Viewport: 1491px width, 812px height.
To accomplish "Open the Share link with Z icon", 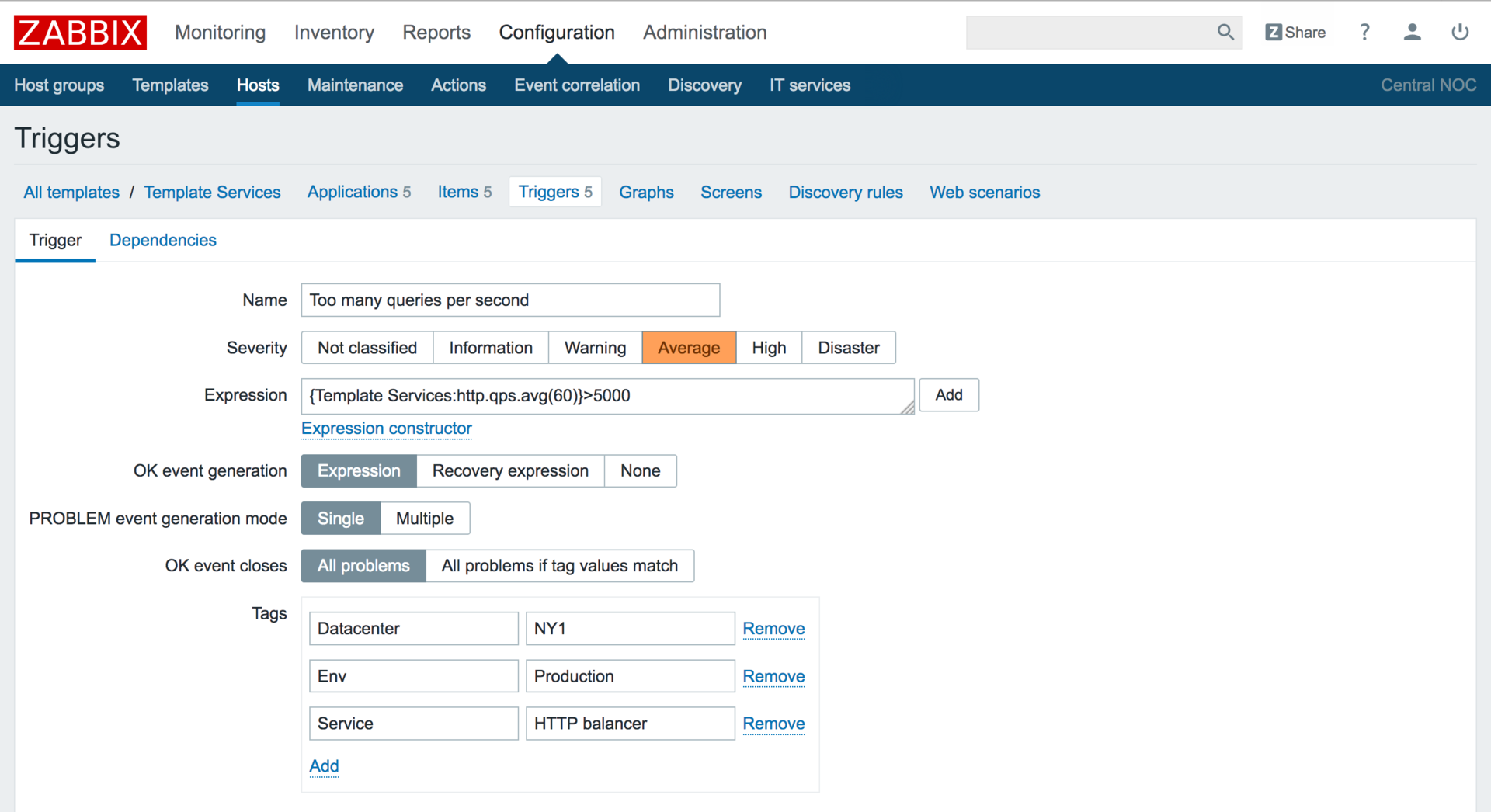I will [1295, 33].
